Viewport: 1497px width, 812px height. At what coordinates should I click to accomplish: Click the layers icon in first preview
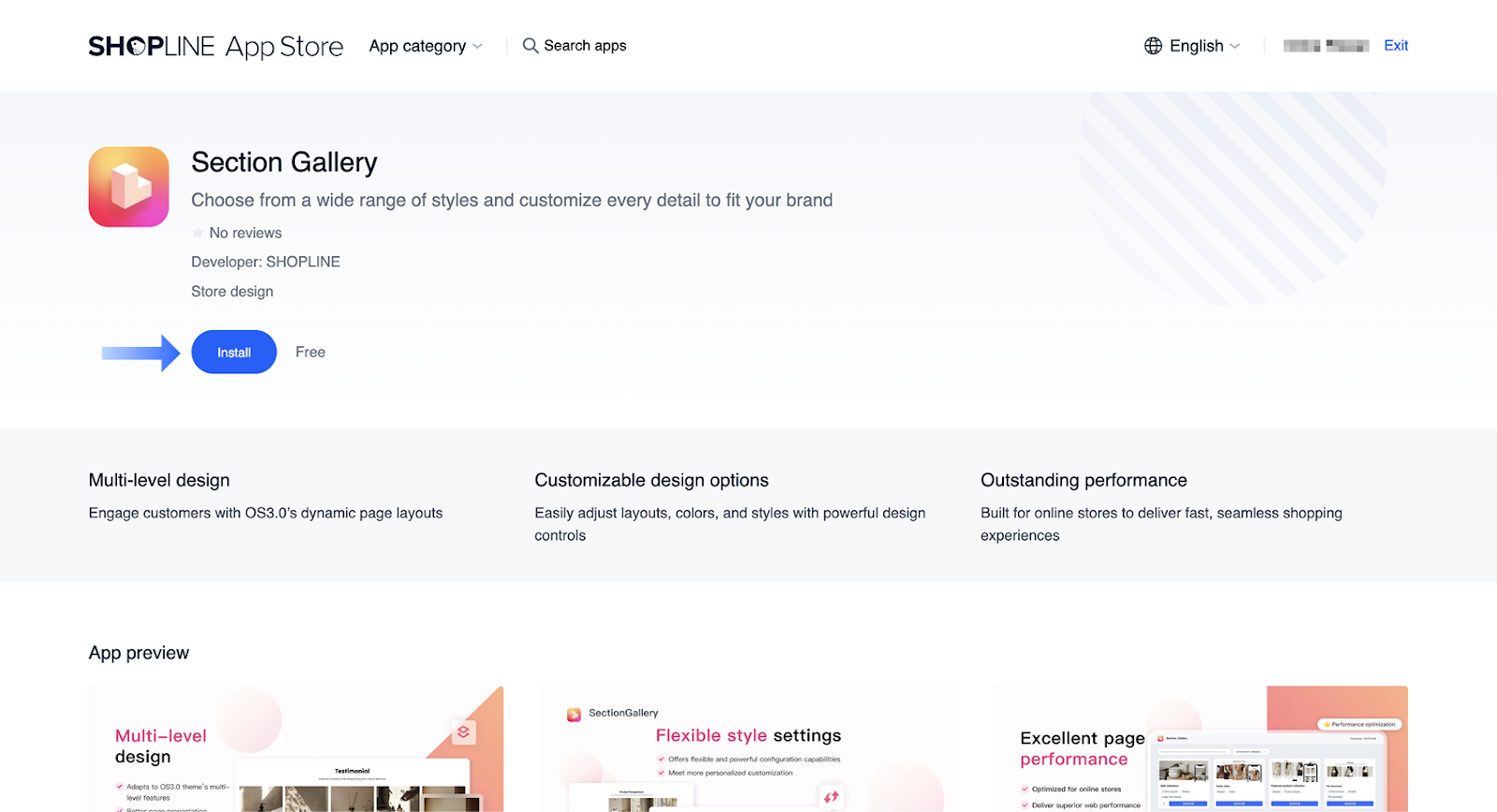[x=463, y=732]
